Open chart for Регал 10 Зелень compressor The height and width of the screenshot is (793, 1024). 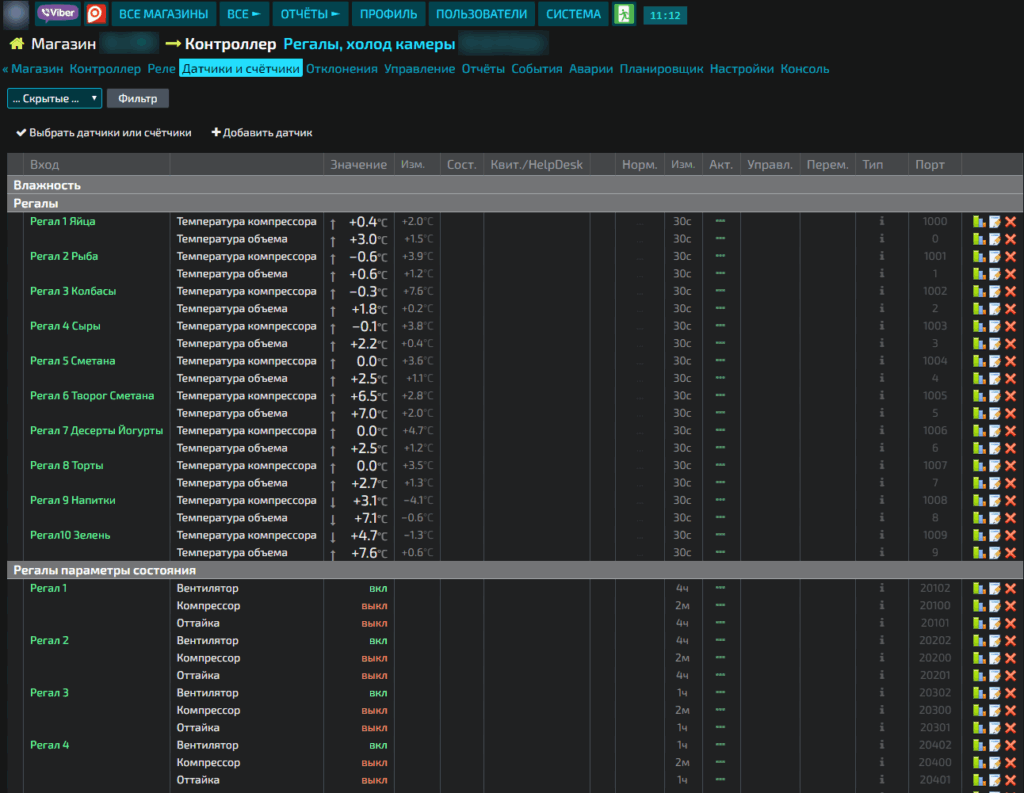coord(979,535)
